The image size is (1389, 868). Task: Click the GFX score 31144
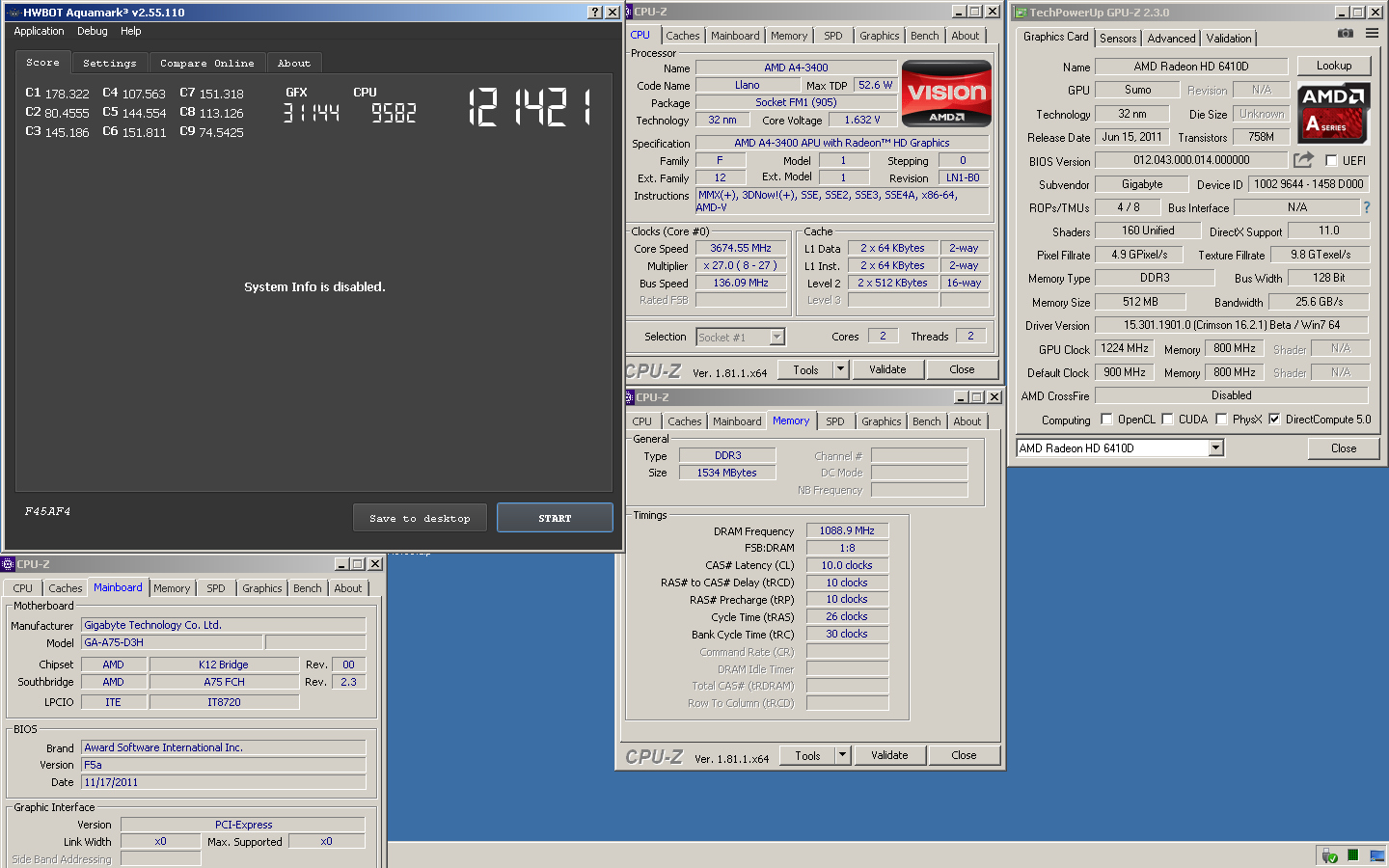[312, 113]
